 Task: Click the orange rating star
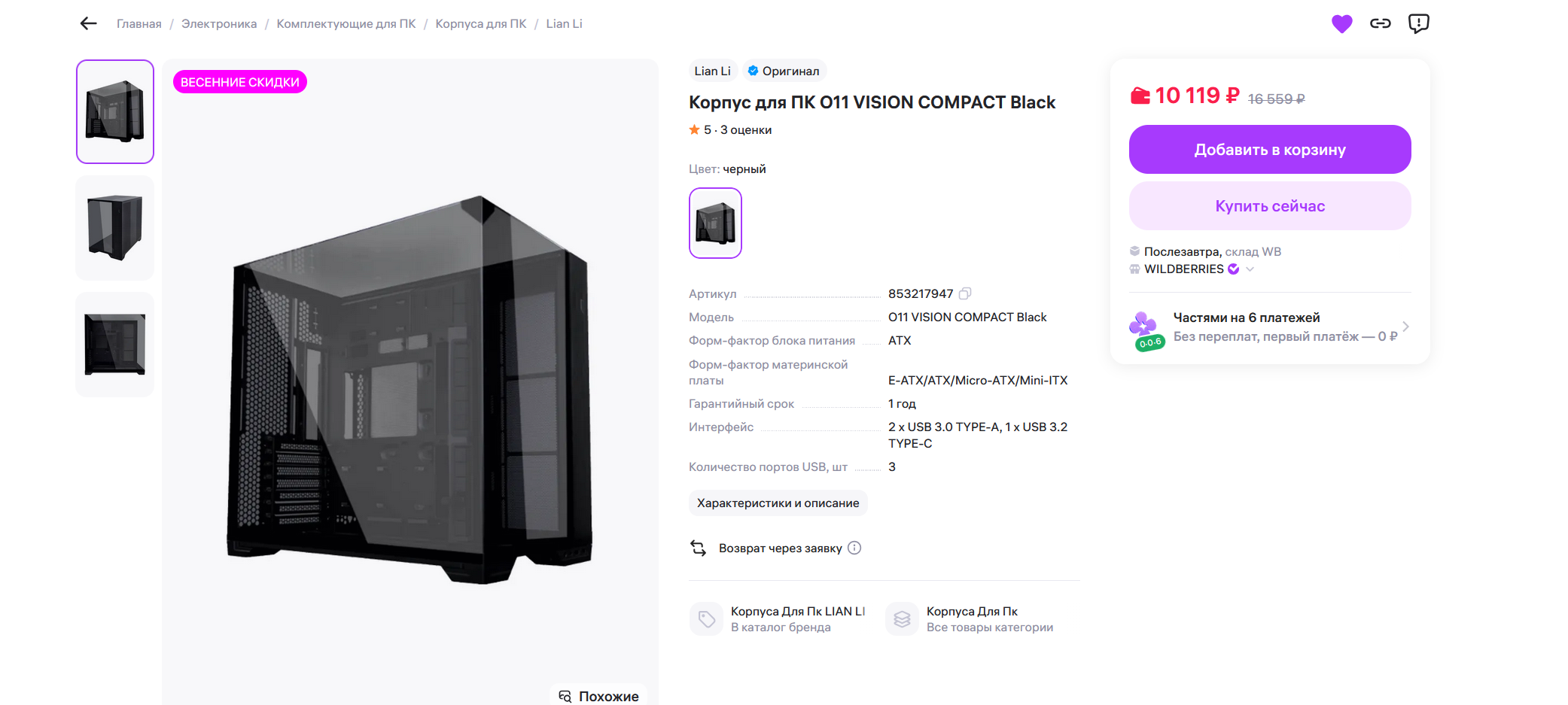(x=694, y=130)
